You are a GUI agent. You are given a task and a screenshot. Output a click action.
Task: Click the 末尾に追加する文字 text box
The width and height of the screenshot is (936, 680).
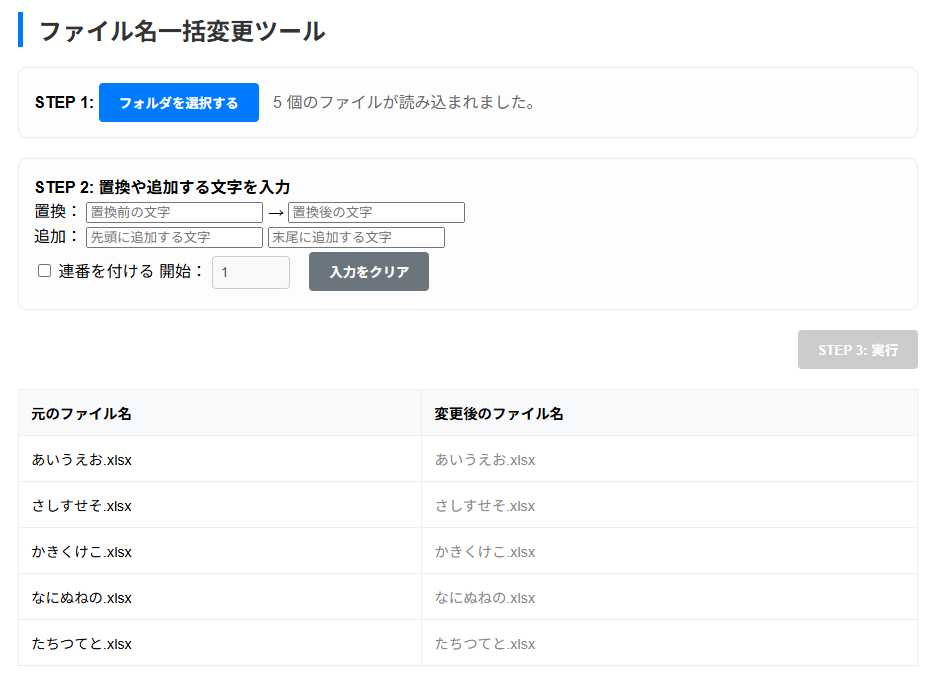pos(356,238)
